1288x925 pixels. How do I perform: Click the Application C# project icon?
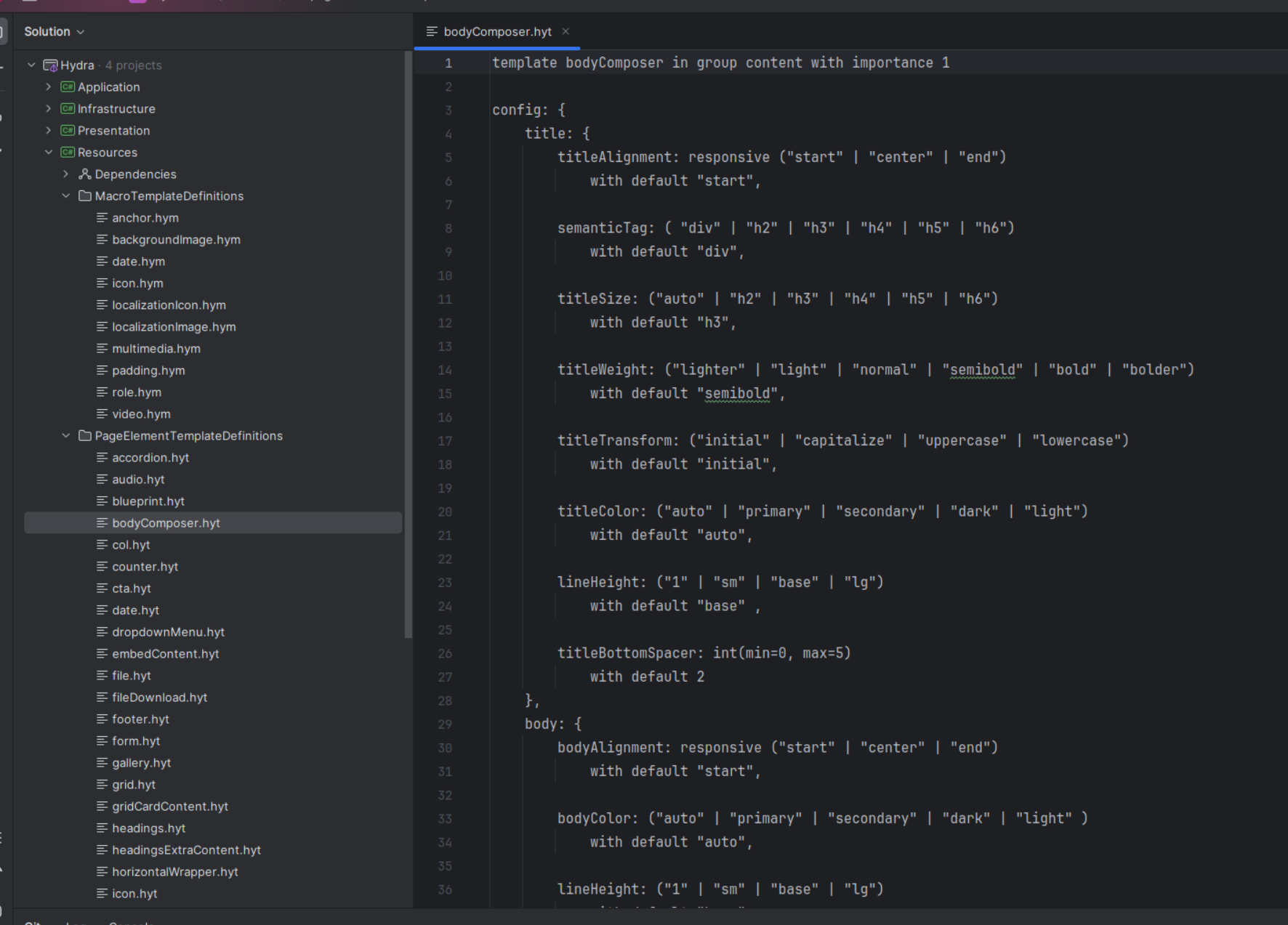click(68, 87)
